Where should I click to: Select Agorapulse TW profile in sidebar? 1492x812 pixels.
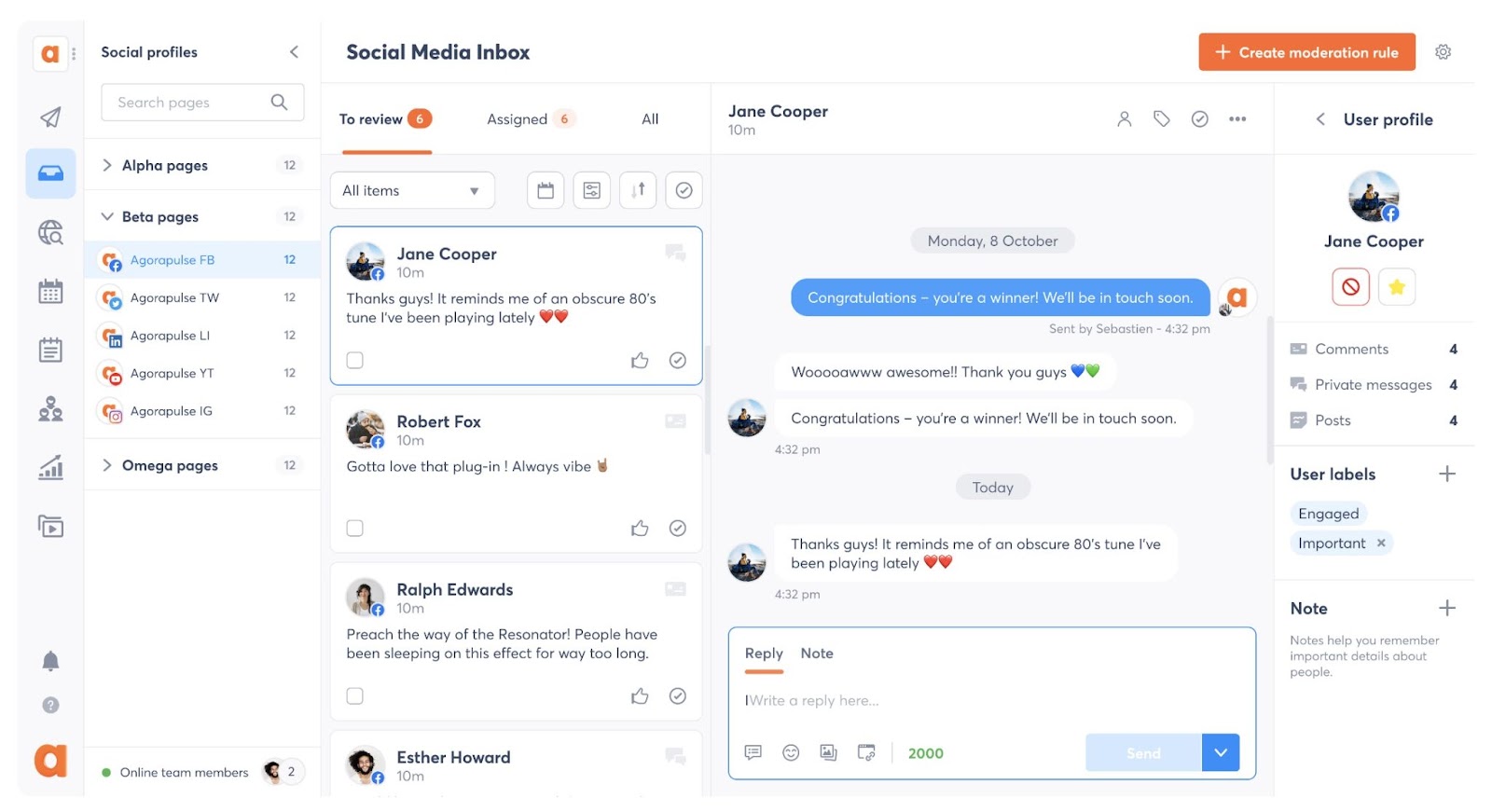174,297
